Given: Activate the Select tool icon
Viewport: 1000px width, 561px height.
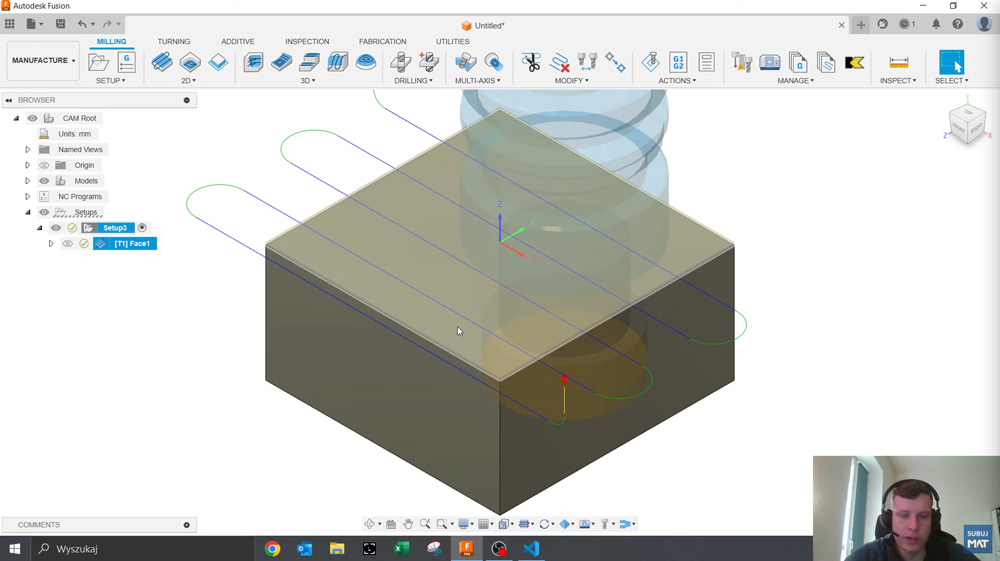Looking at the screenshot, I should (x=952, y=62).
